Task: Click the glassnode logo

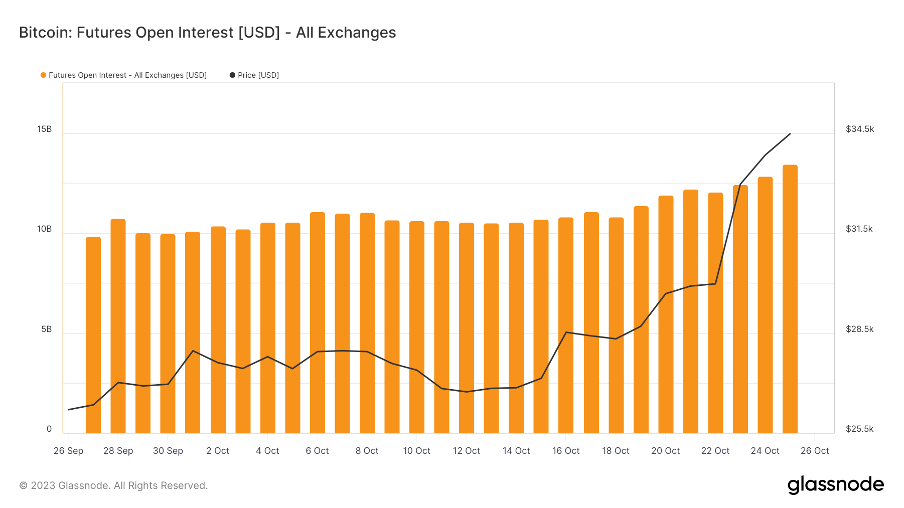Action: (835, 485)
